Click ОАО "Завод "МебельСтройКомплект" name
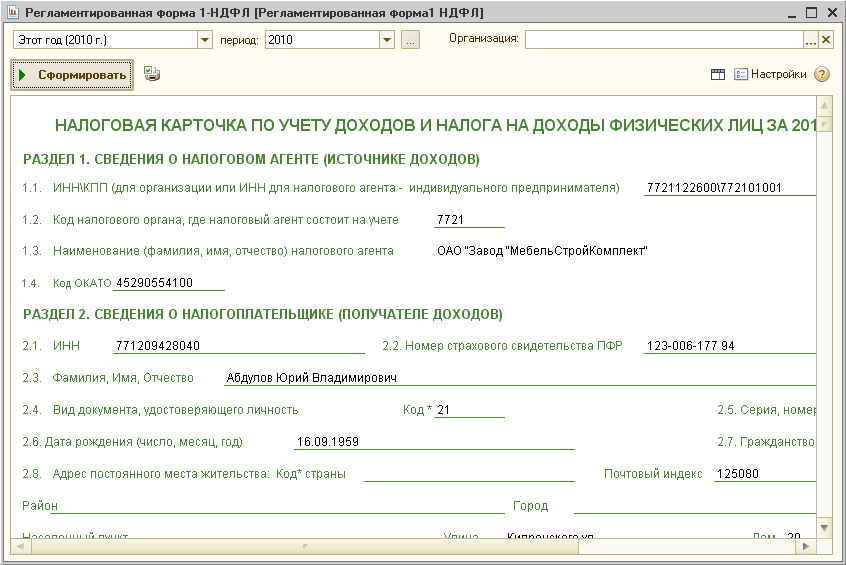This screenshot has height=565, width=846. [x=542, y=251]
